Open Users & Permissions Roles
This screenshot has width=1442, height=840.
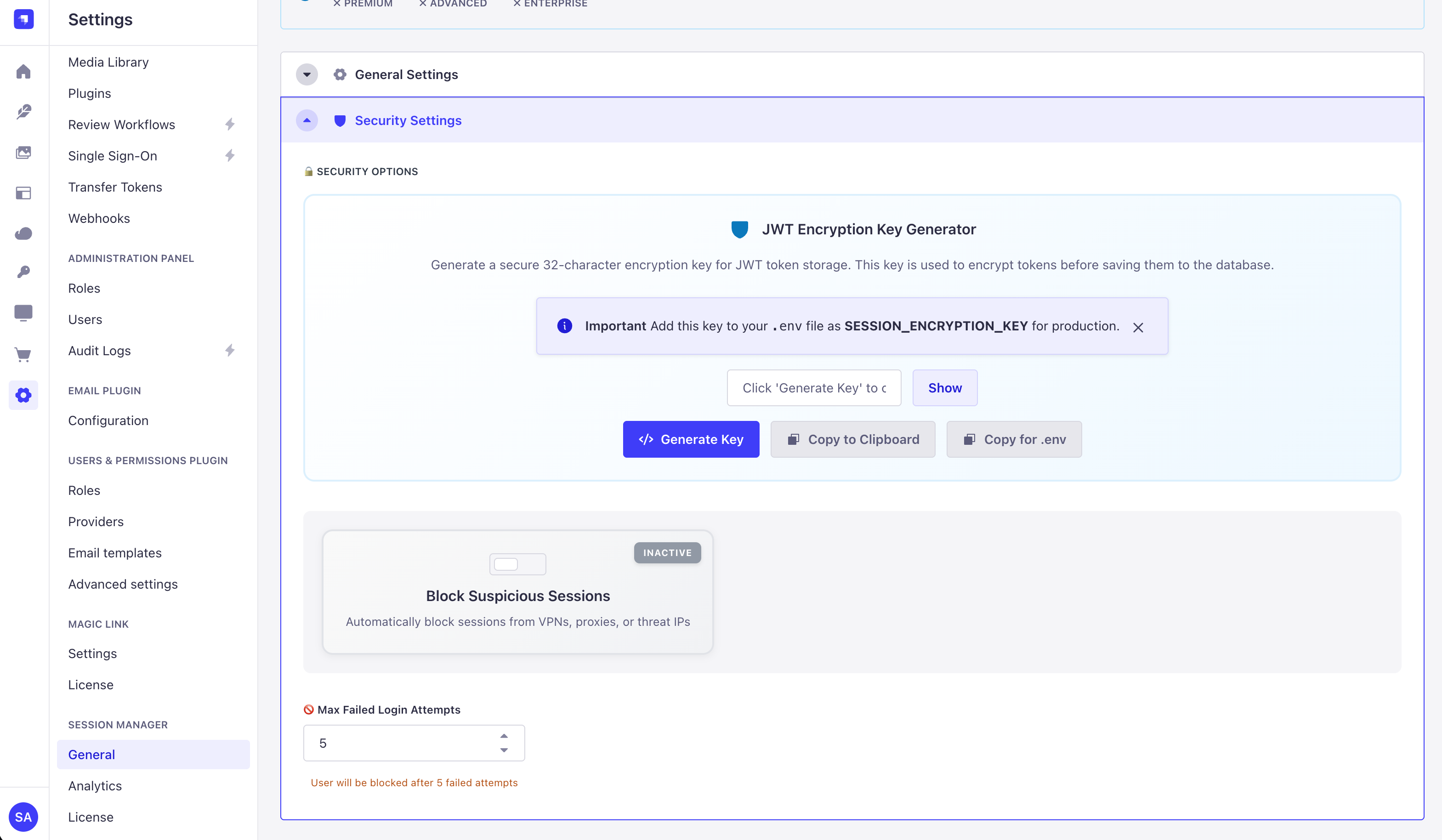click(x=84, y=490)
